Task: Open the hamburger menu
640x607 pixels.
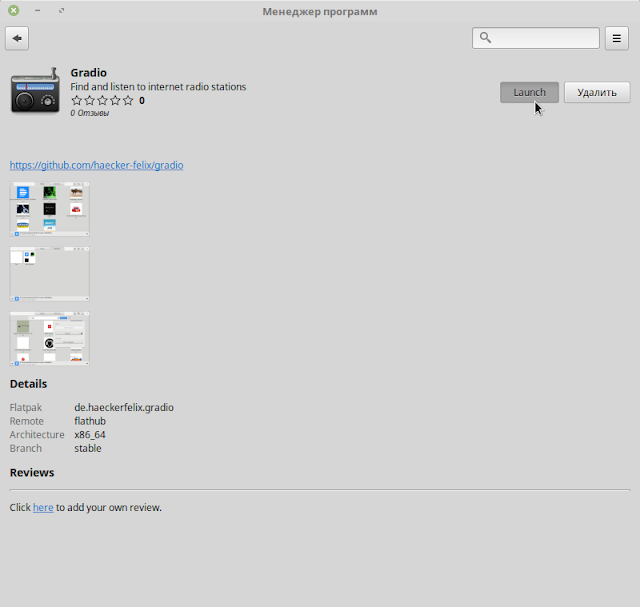Action: 616,38
